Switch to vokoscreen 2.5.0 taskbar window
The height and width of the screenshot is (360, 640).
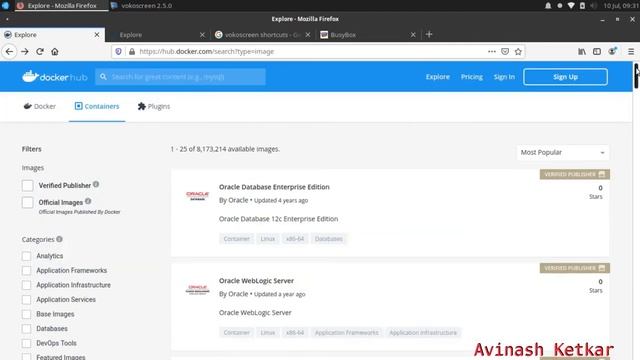tap(142, 6)
